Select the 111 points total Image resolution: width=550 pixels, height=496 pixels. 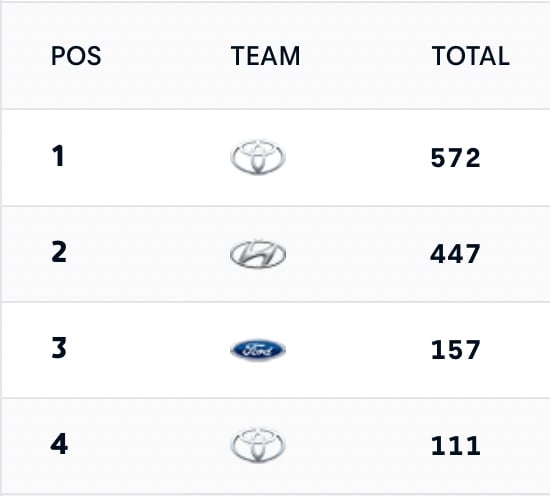click(x=455, y=446)
